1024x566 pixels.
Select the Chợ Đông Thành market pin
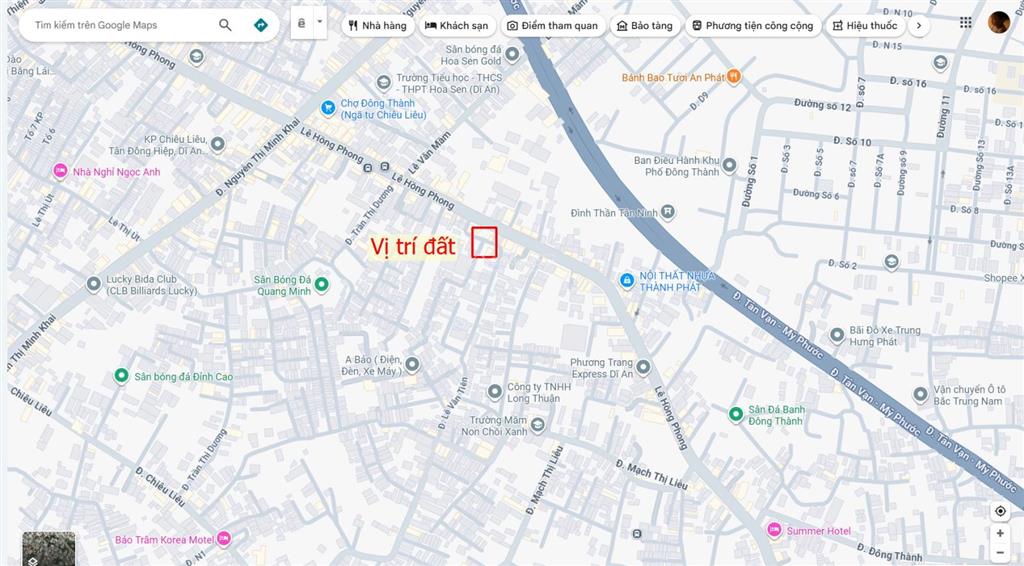tap(328, 108)
